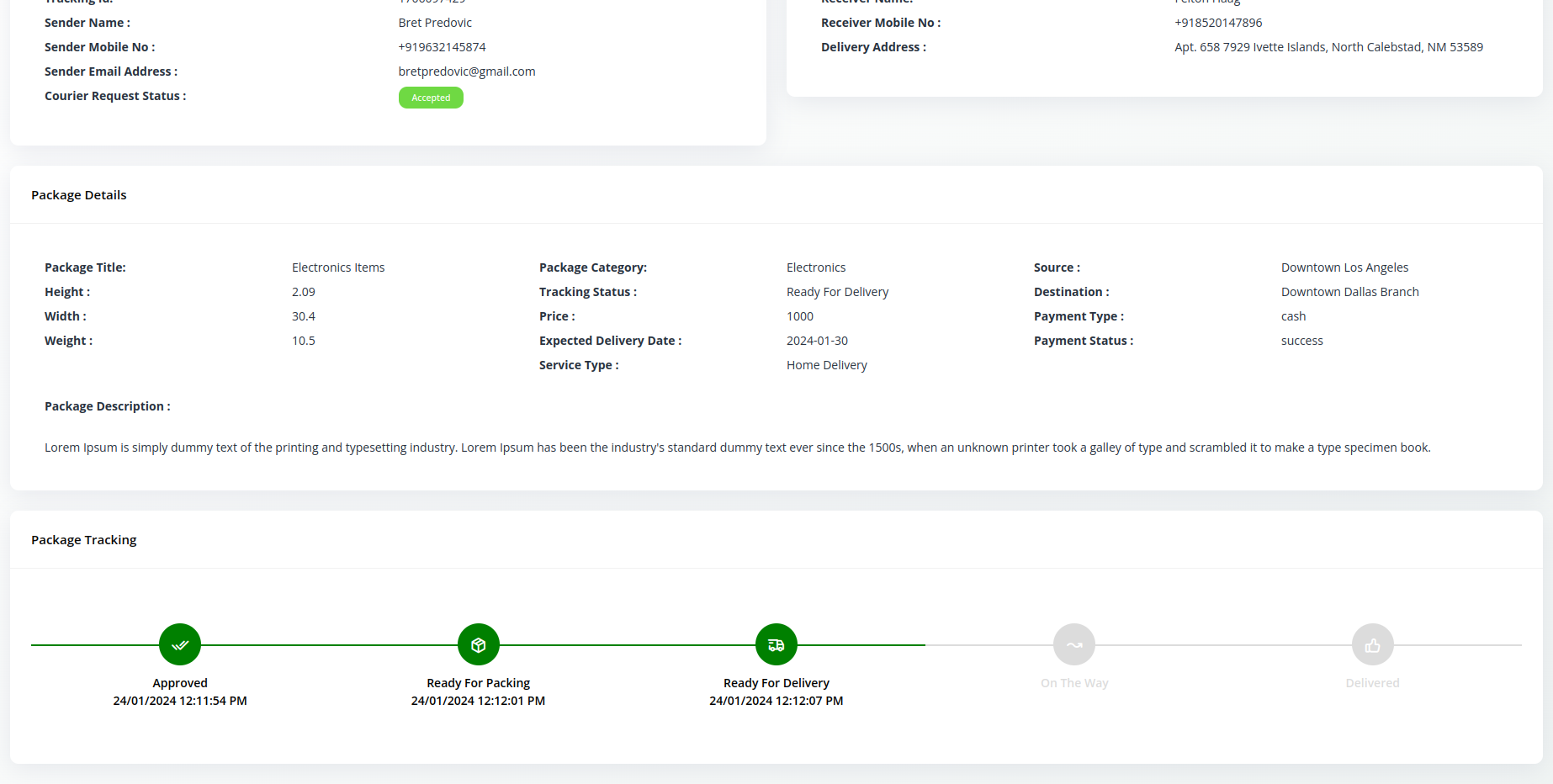Viewport: 1553px width, 784px height.
Task: Click the Downtown Dallas Branch destination value
Action: click(x=1349, y=292)
